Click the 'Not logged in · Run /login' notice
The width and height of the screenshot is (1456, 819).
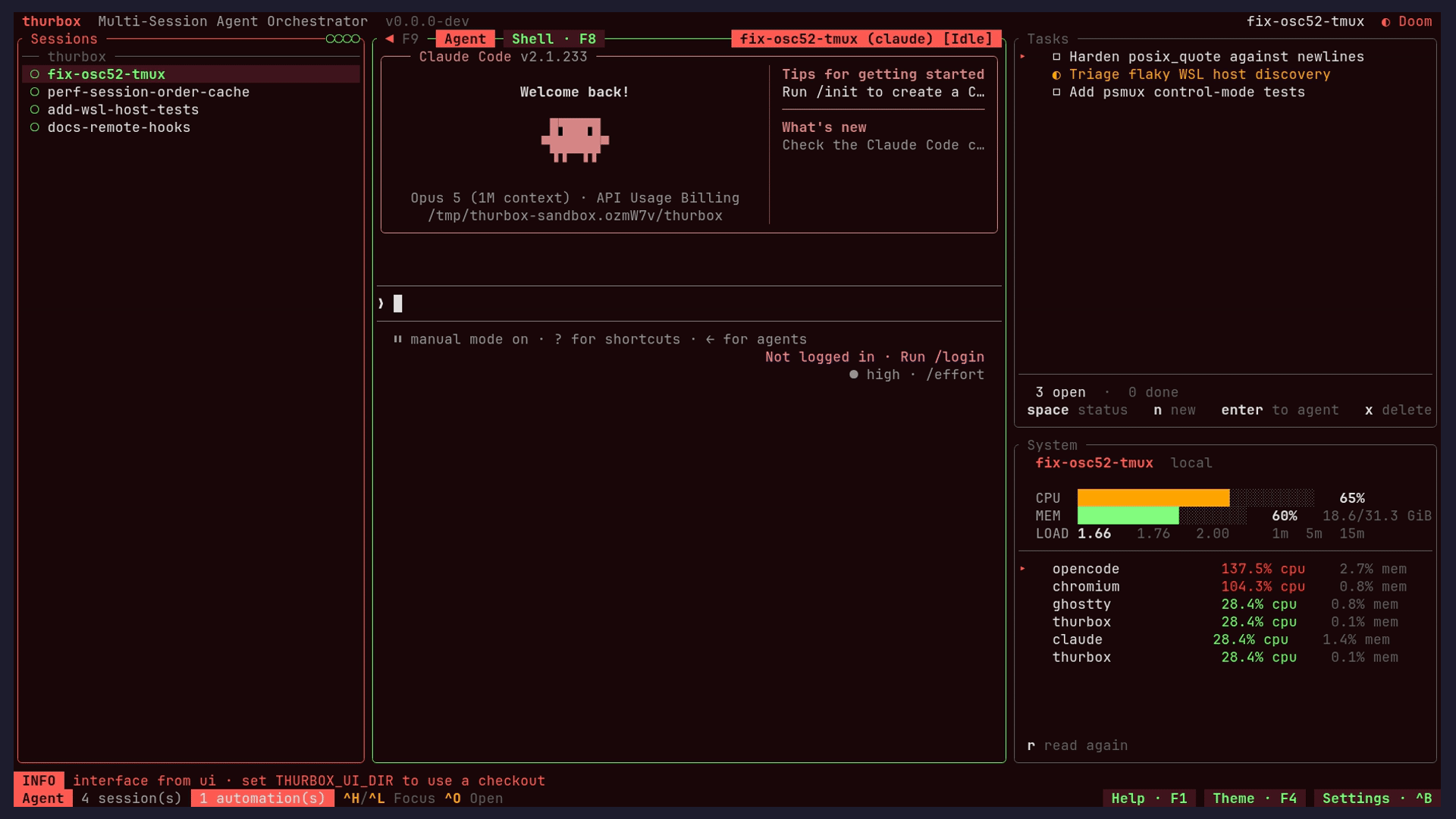point(874,357)
